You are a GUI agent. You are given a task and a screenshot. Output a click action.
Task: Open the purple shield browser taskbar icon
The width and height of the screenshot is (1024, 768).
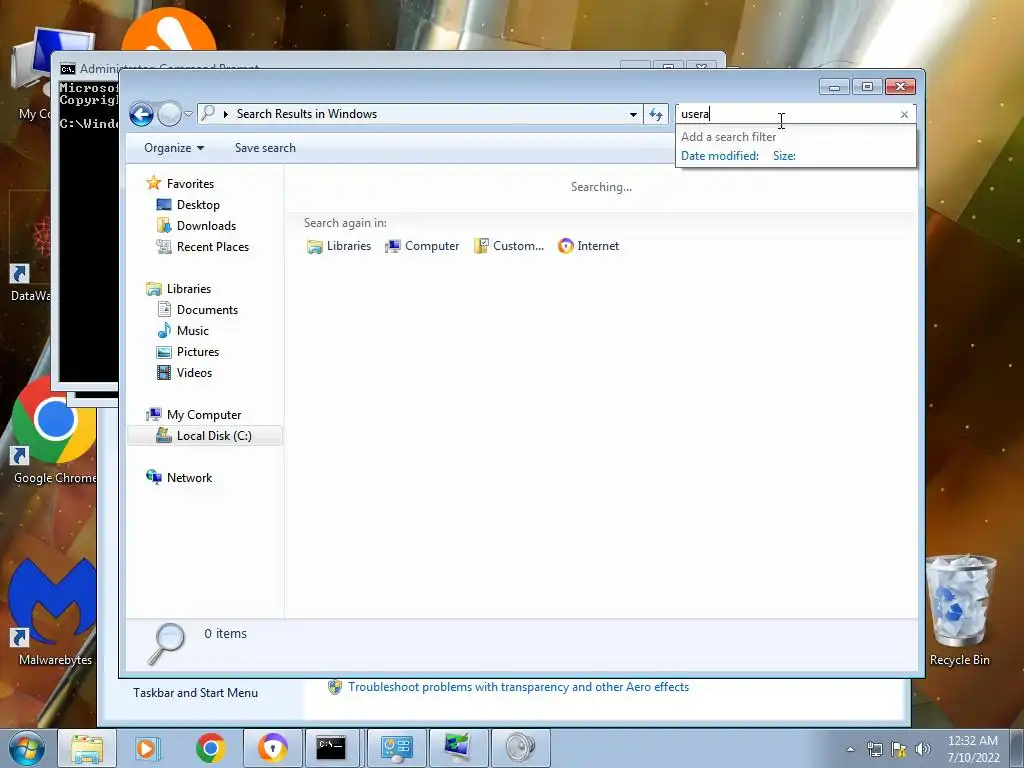[273, 748]
